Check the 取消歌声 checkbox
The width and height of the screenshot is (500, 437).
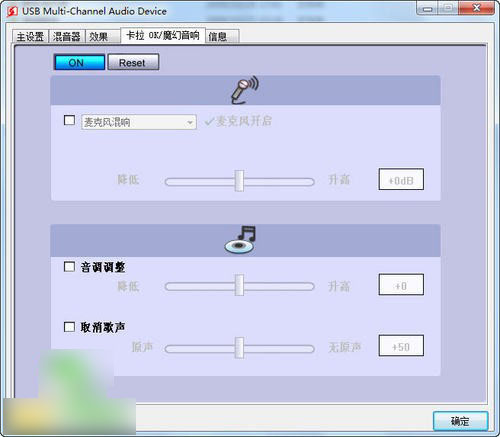(x=69, y=327)
